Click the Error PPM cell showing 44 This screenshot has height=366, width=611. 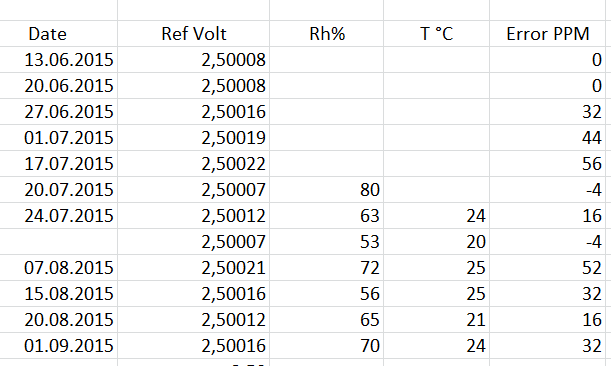pos(547,138)
